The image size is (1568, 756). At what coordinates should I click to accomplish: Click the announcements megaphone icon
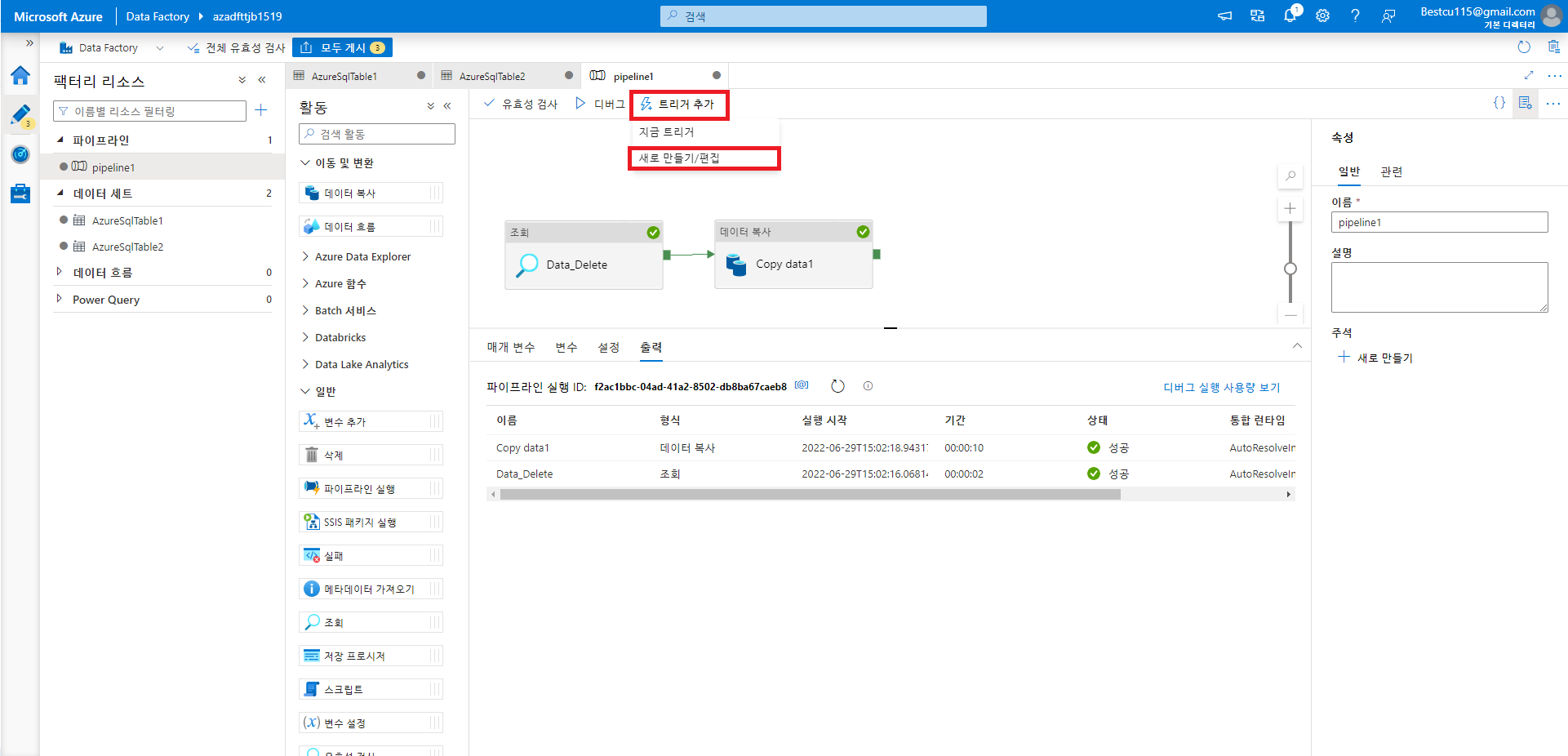(1224, 16)
